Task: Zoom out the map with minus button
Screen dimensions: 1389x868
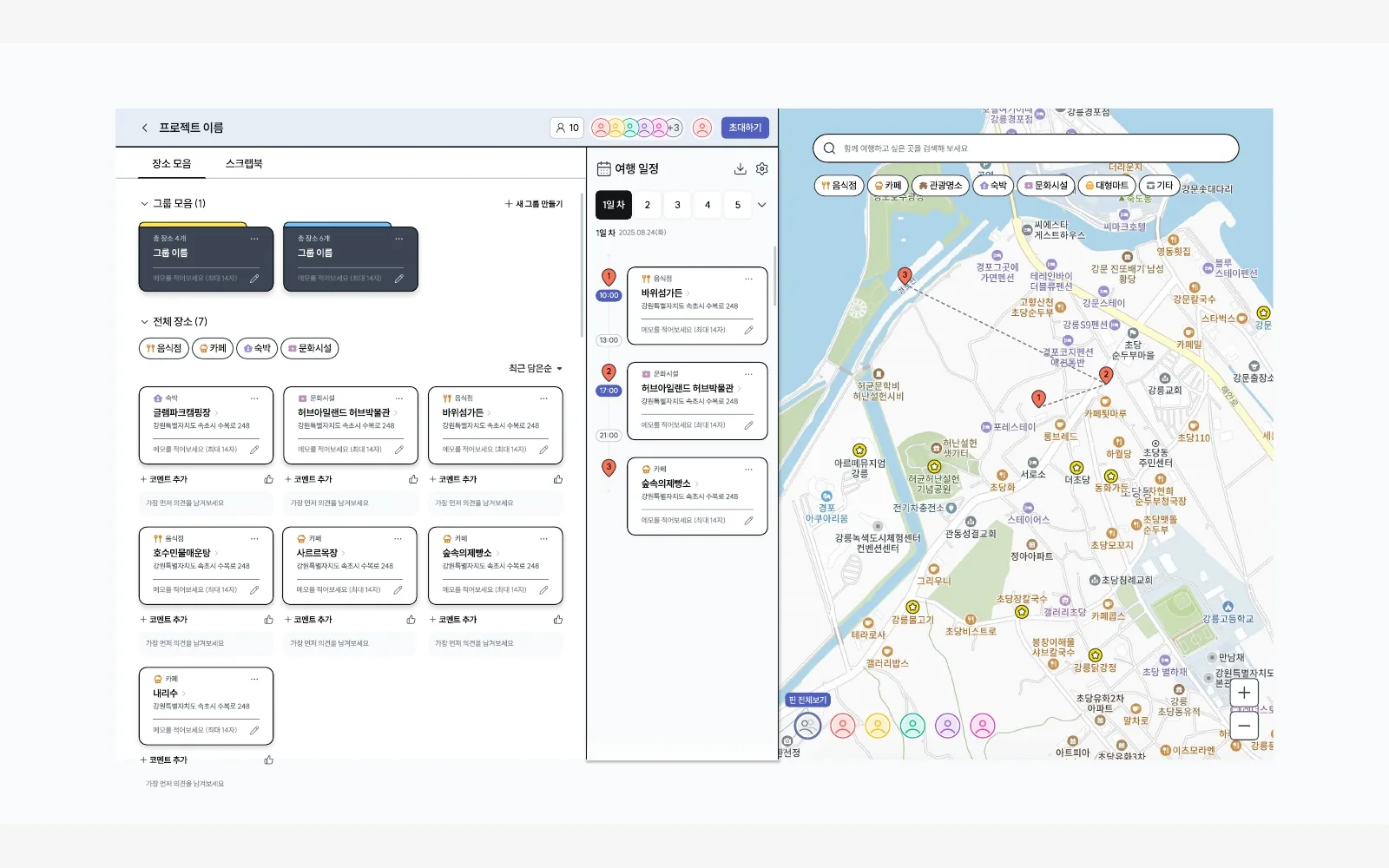Action: point(1244,726)
